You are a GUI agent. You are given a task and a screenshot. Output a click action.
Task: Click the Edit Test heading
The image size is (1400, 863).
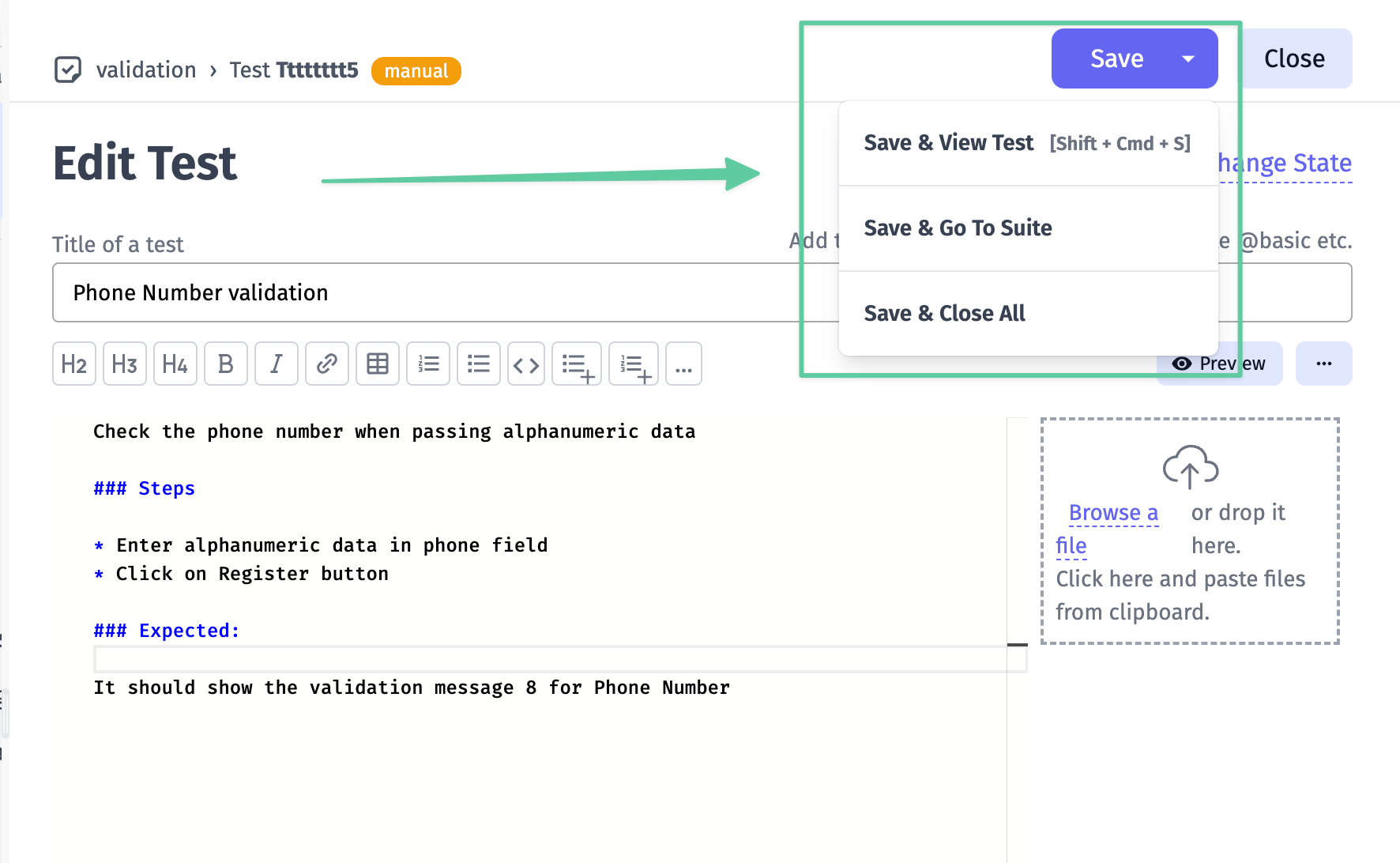[x=145, y=164]
